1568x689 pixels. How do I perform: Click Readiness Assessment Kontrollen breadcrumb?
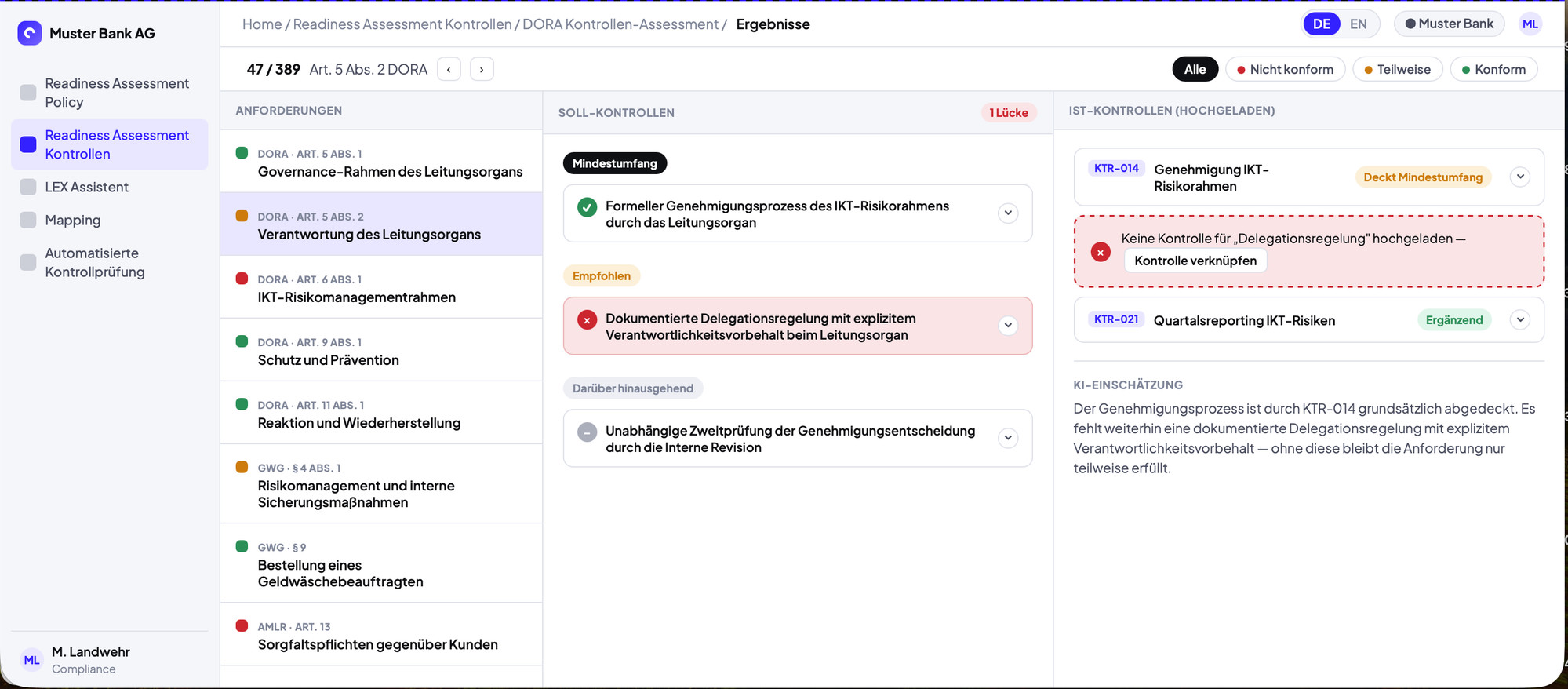pyautogui.click(x=402, y=24)
